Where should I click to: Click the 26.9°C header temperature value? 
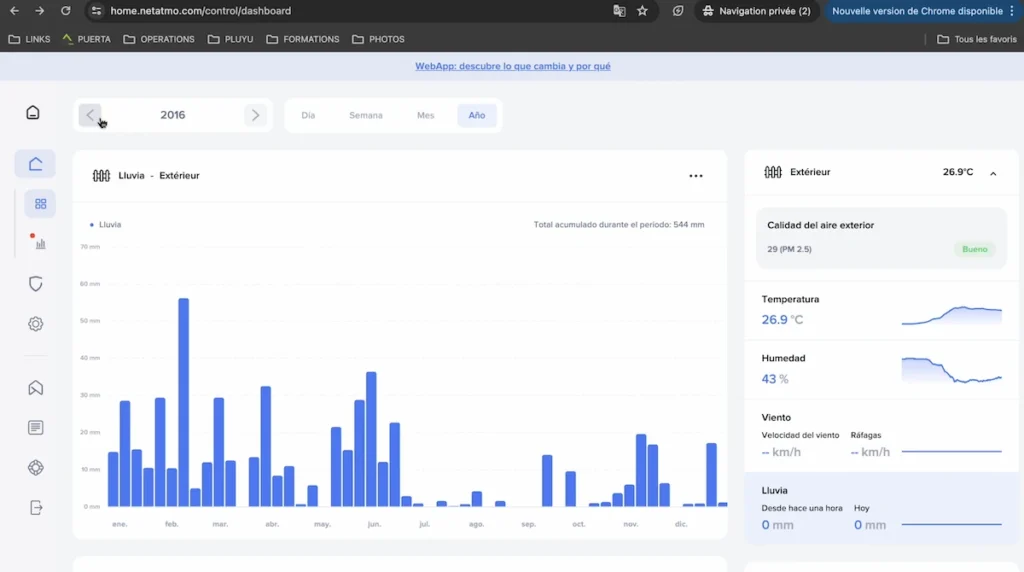pos(957,172)
